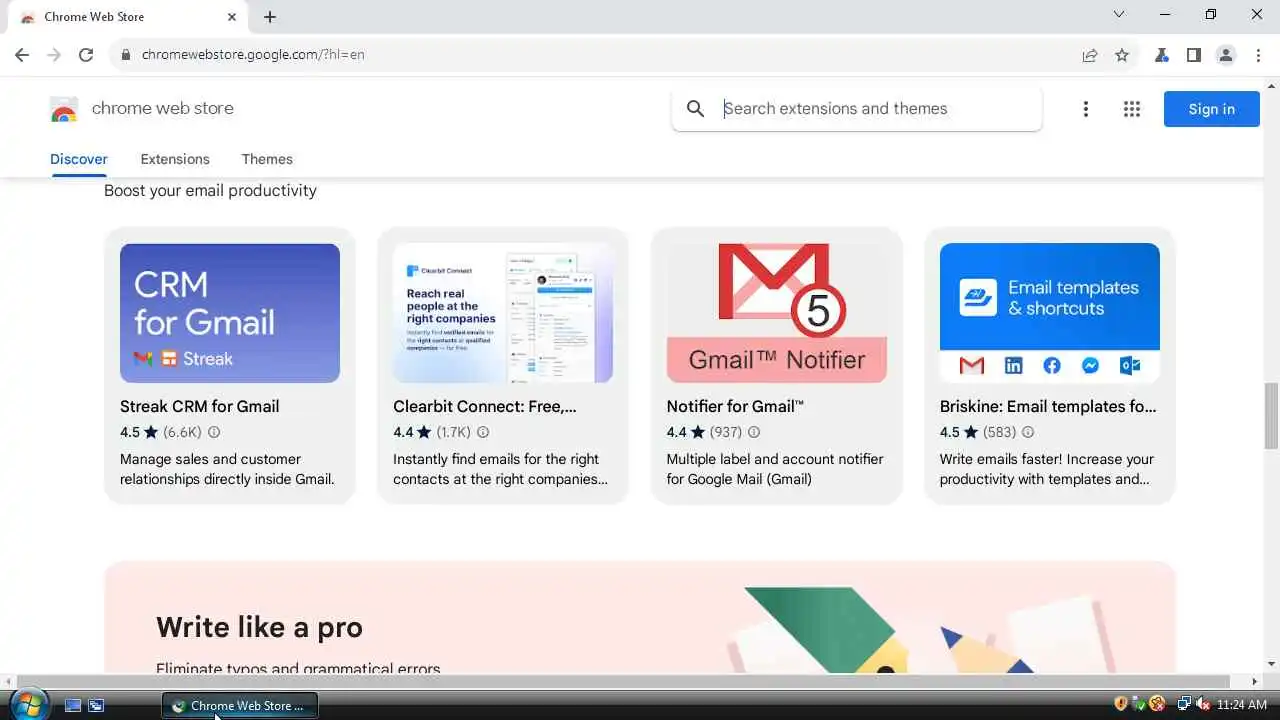
Task: Click the address bar URL
Action: [x=253, y=55]
